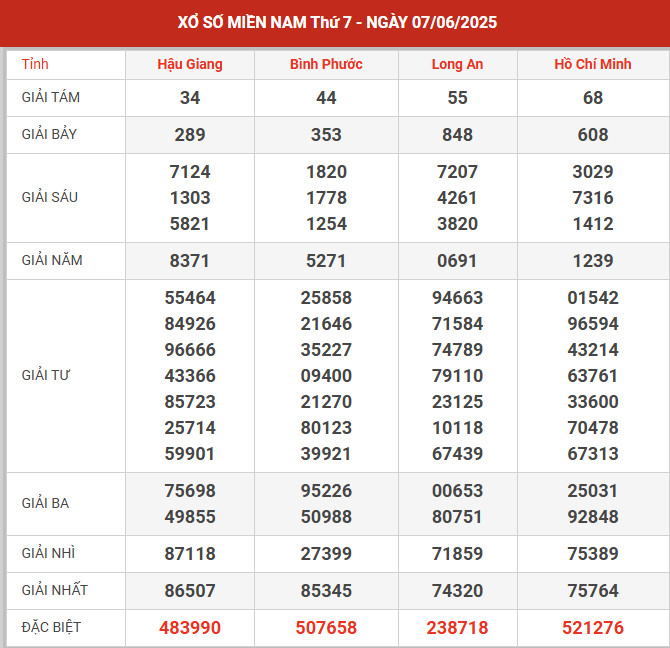Screen dimensions: 670x648
Task: Click the GIẢI BA row label
Action: point(45,503)
